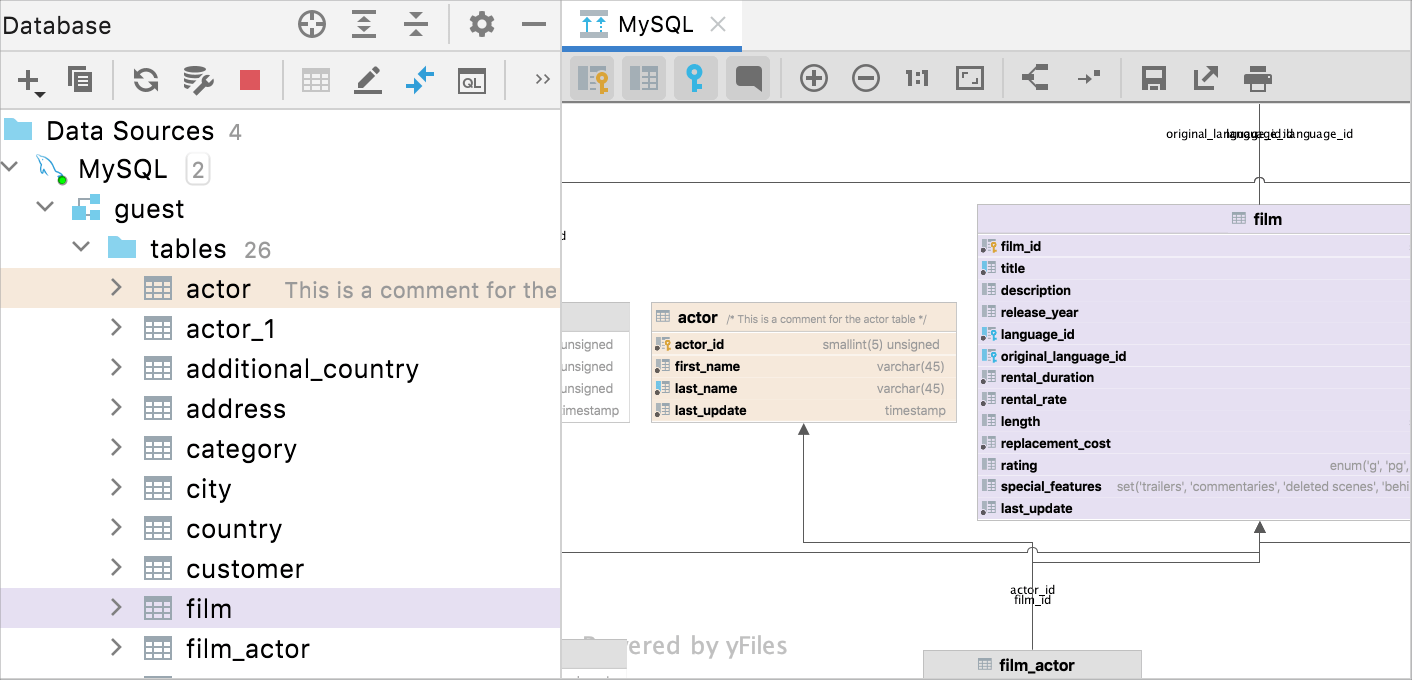Expand the film table node
Screen dimensions: 1412x680
coord(116,608)
